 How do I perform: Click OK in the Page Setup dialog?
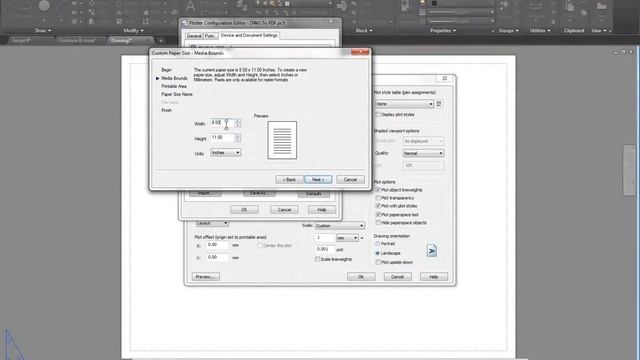(361, 277)
